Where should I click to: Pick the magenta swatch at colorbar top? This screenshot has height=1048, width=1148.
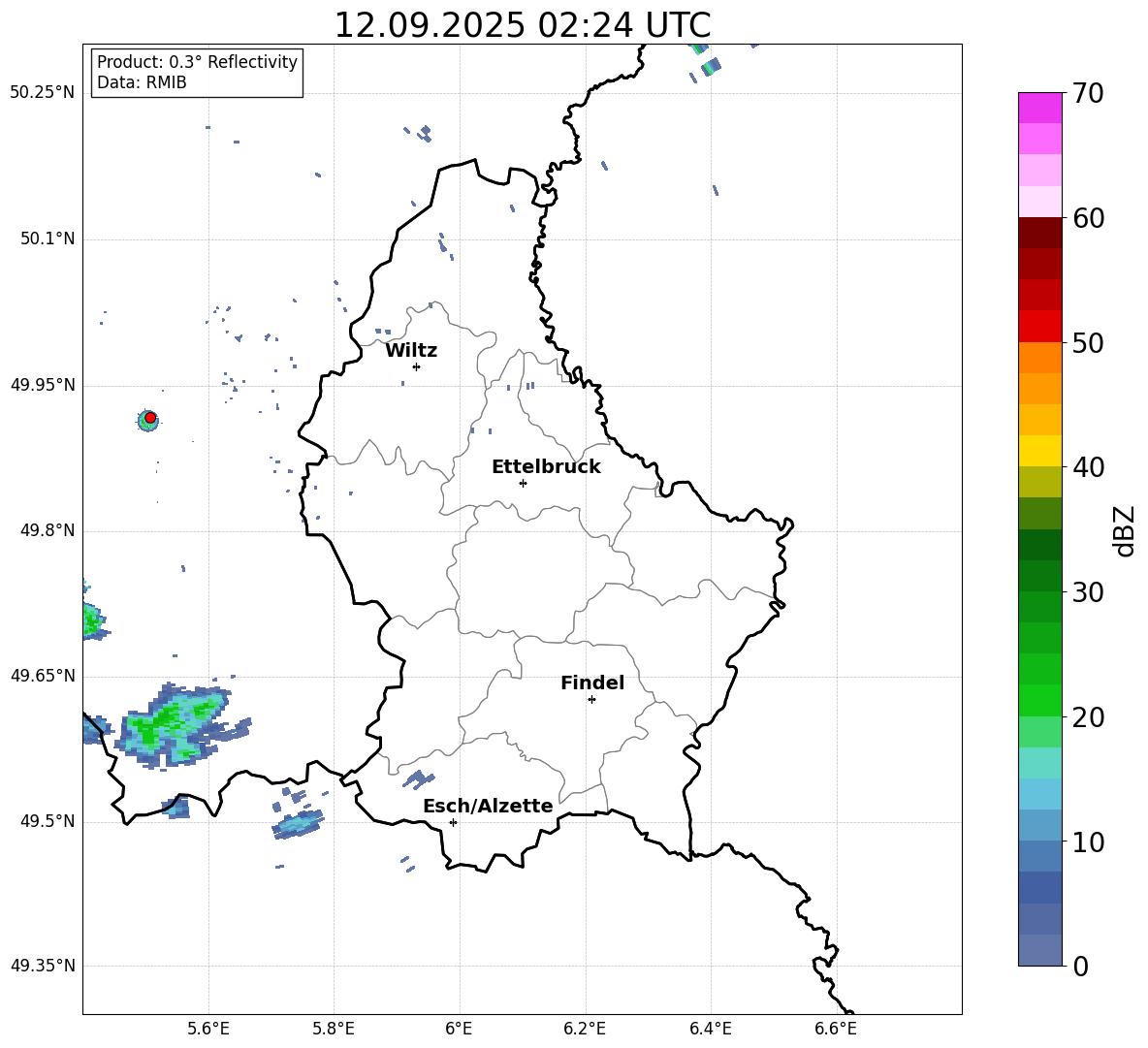[x=1039, y=108]
